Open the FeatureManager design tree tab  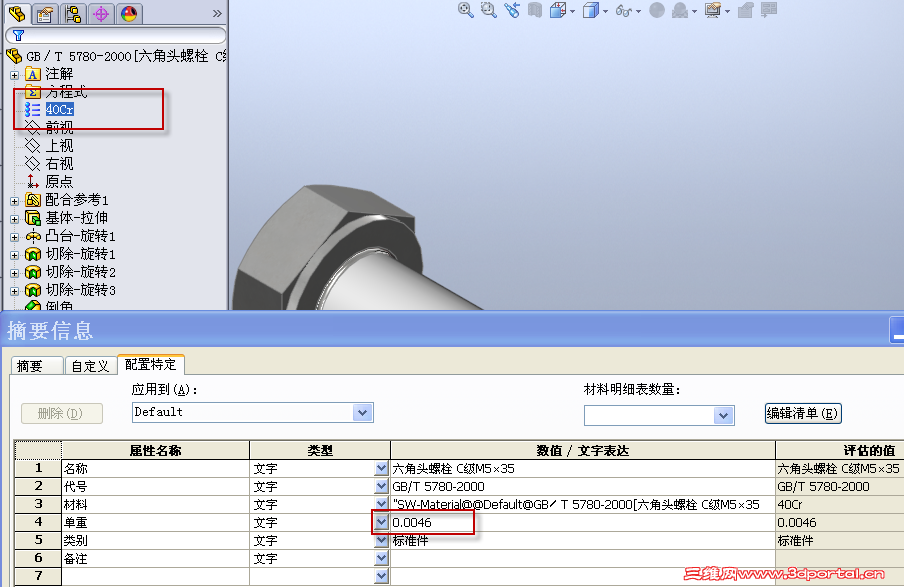[x=17, y=13]
